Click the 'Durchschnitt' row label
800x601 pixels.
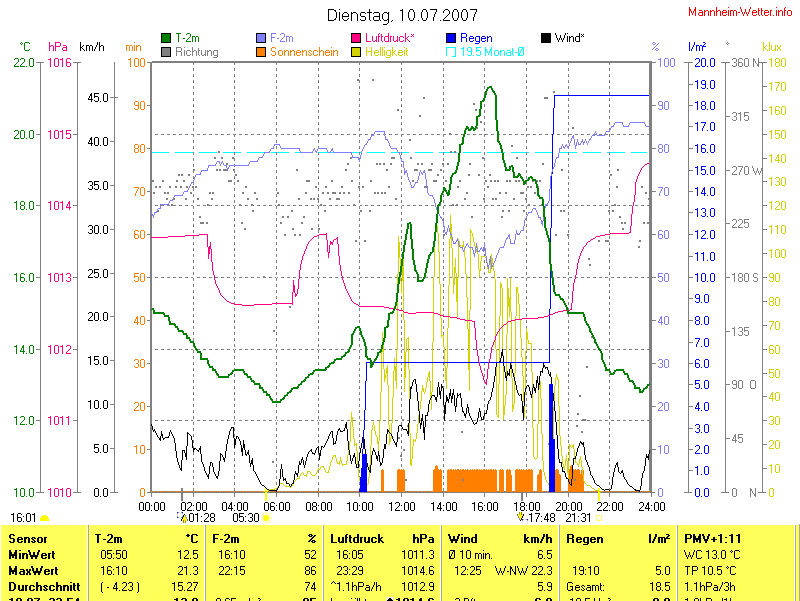point(44,587)
